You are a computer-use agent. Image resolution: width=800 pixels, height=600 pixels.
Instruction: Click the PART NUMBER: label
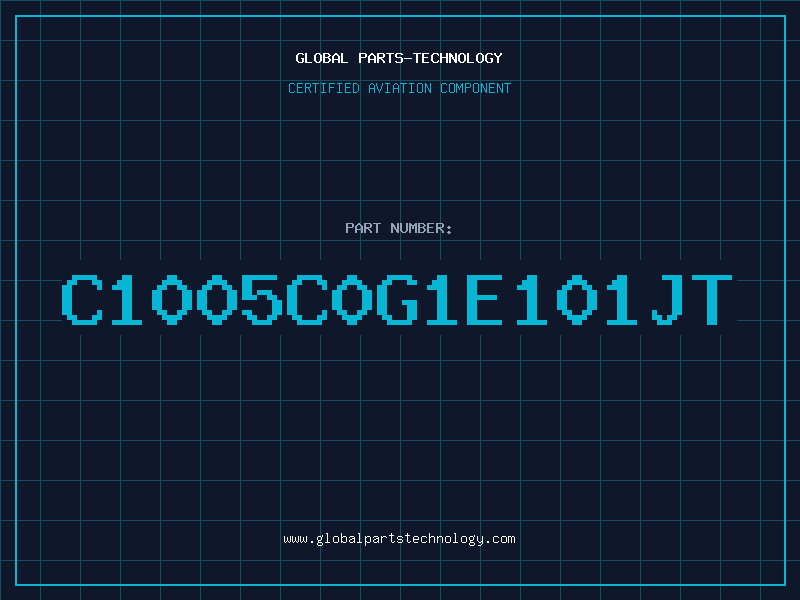[399, 228]
